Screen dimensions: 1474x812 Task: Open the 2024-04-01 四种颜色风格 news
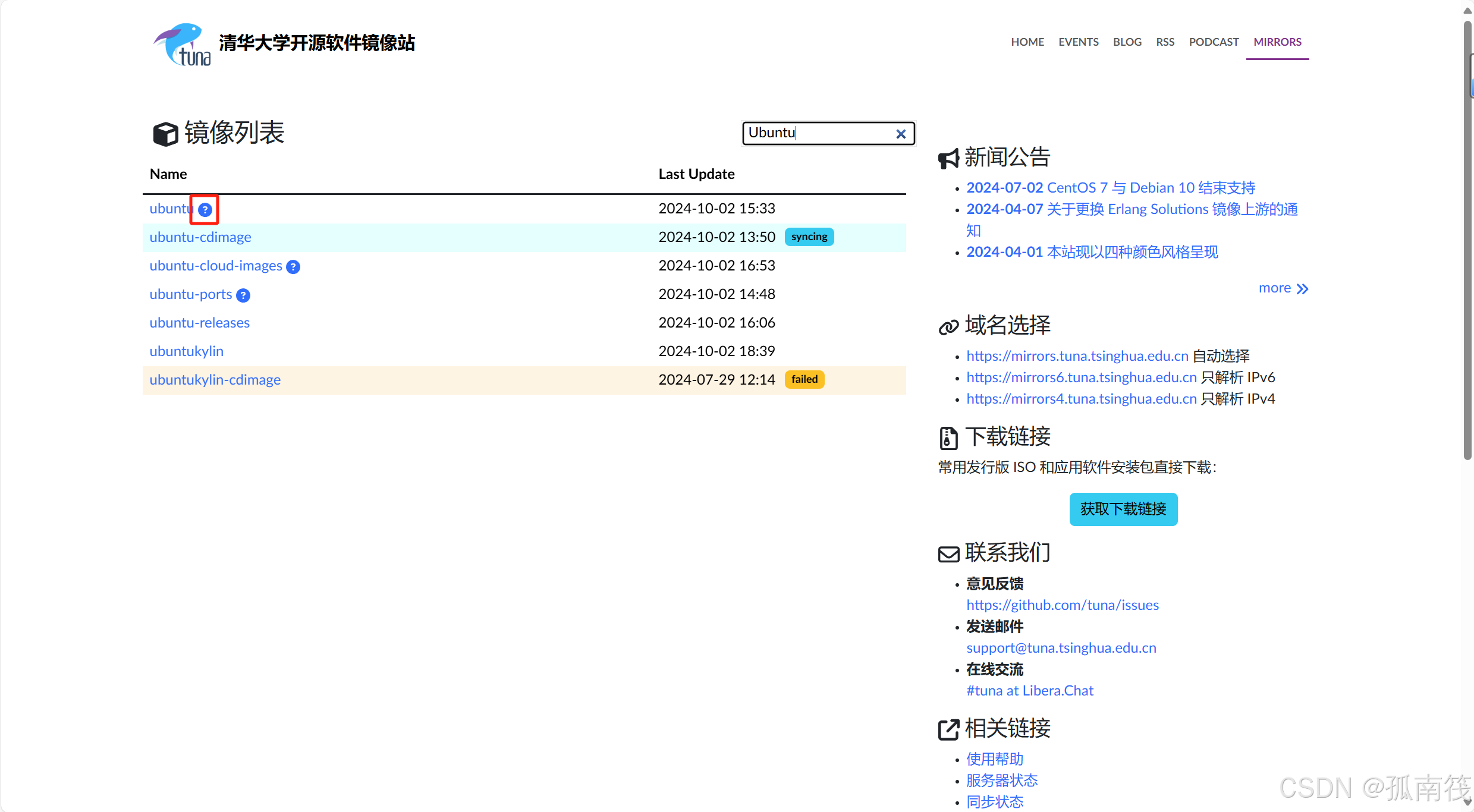pyautogui.click(x=1092, y=252)
